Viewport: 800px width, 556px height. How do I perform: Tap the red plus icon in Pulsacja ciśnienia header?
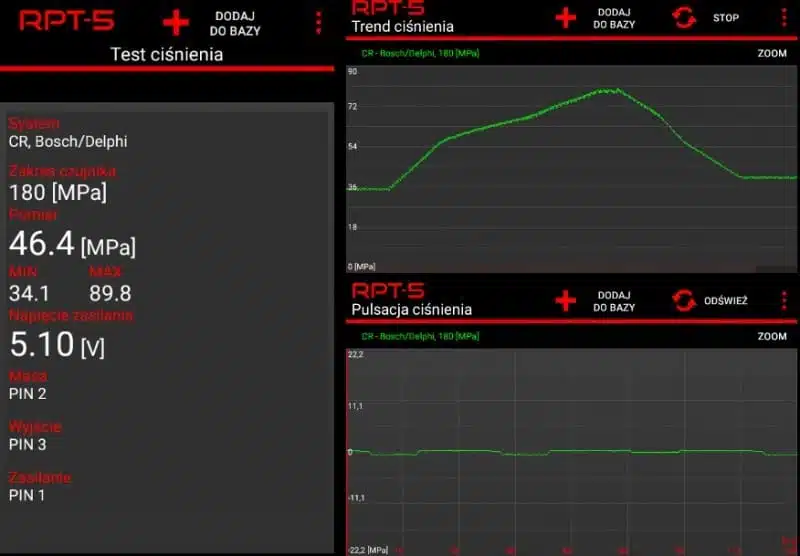(566, 300)
